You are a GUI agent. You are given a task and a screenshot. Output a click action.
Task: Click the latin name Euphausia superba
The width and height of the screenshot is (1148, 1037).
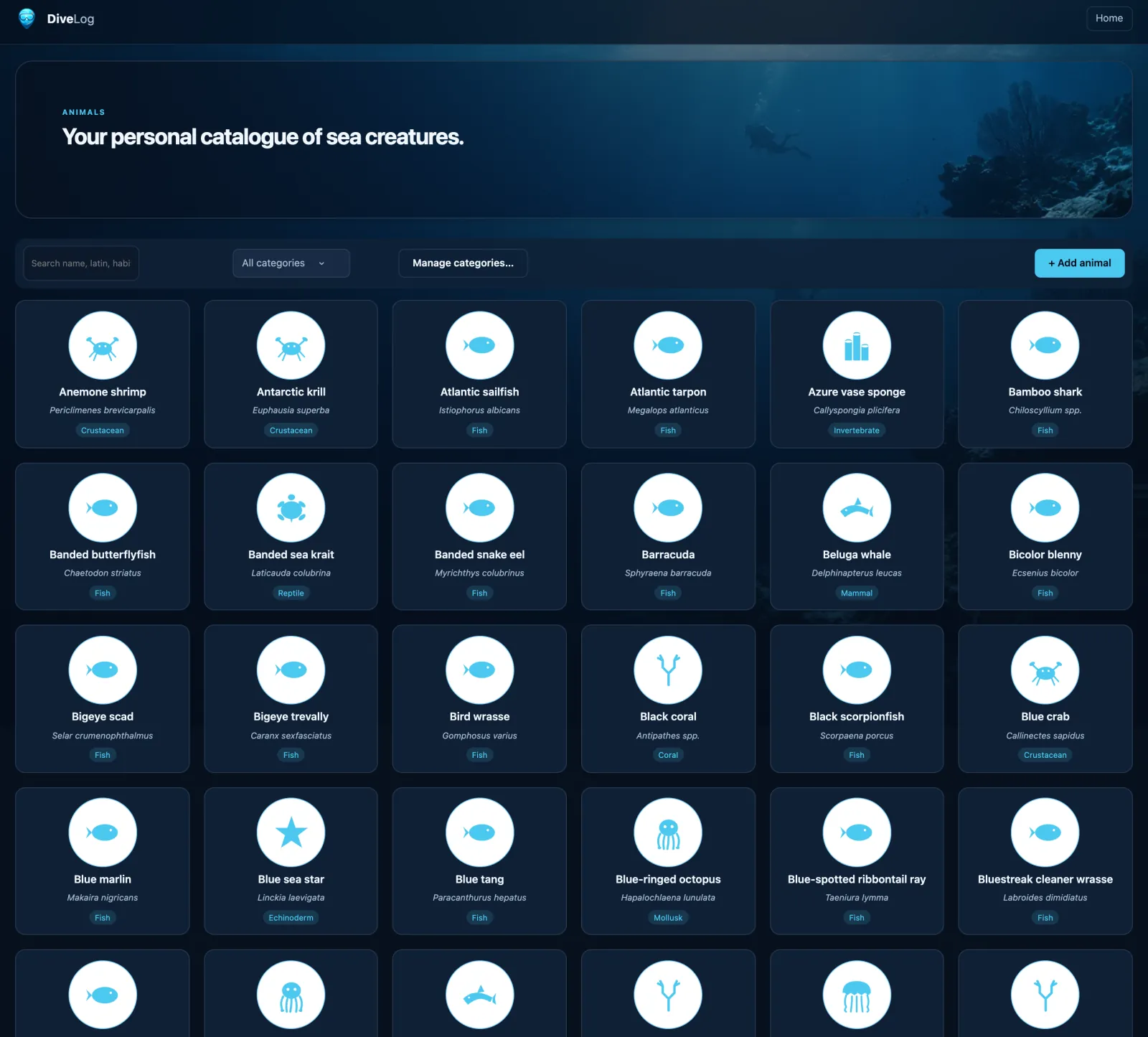pos(291,410)
